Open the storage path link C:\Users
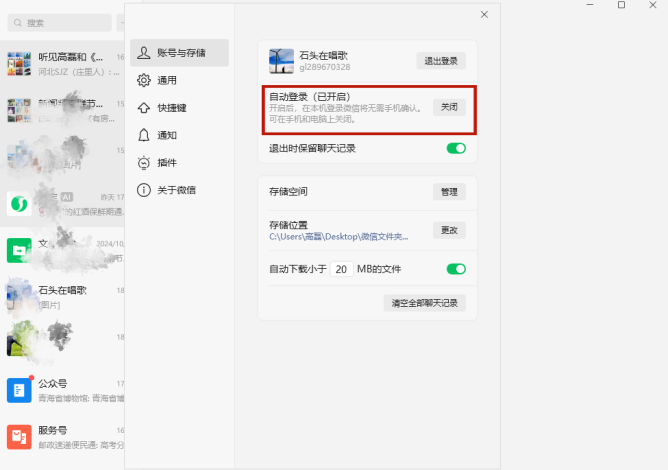The height and width of the screenshot is (470, 668). (338, 237)
